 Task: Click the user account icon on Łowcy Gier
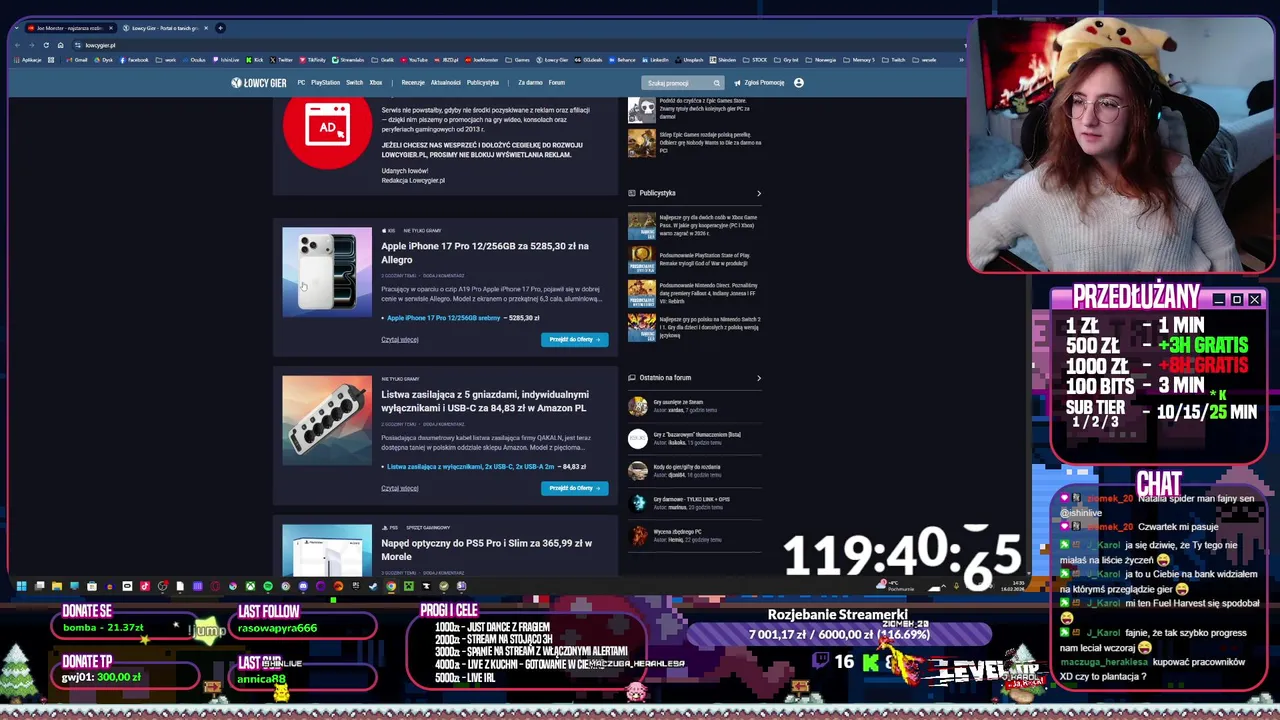tap(799, 83)
